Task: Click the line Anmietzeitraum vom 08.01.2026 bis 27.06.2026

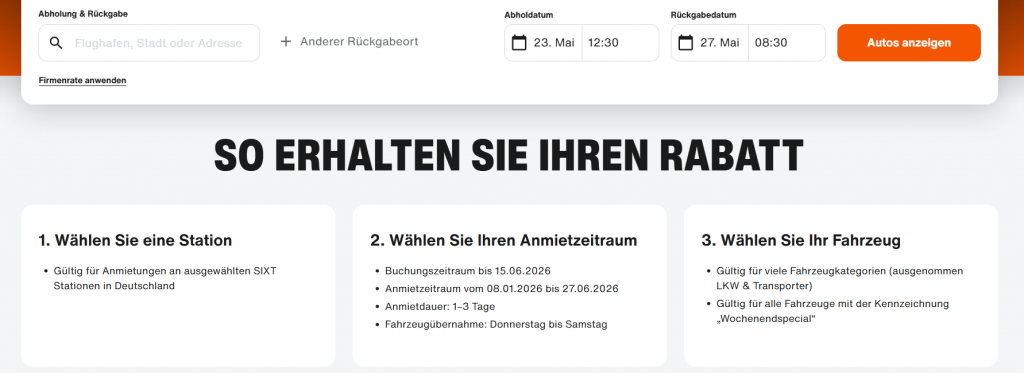Action: (502, 289)
